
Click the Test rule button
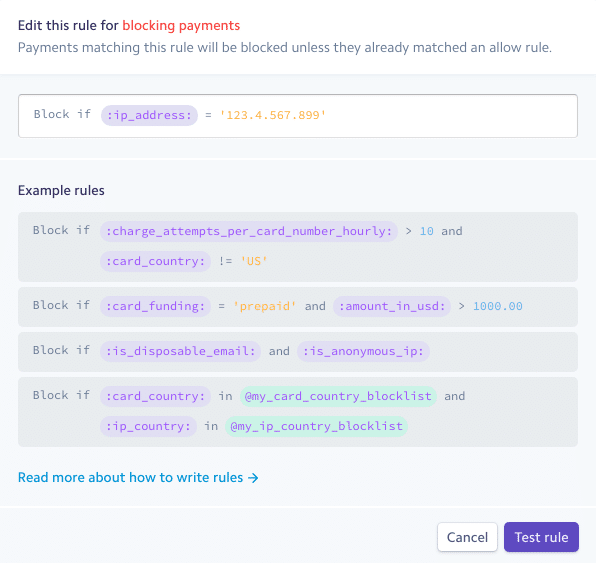[x=541, y=537]
